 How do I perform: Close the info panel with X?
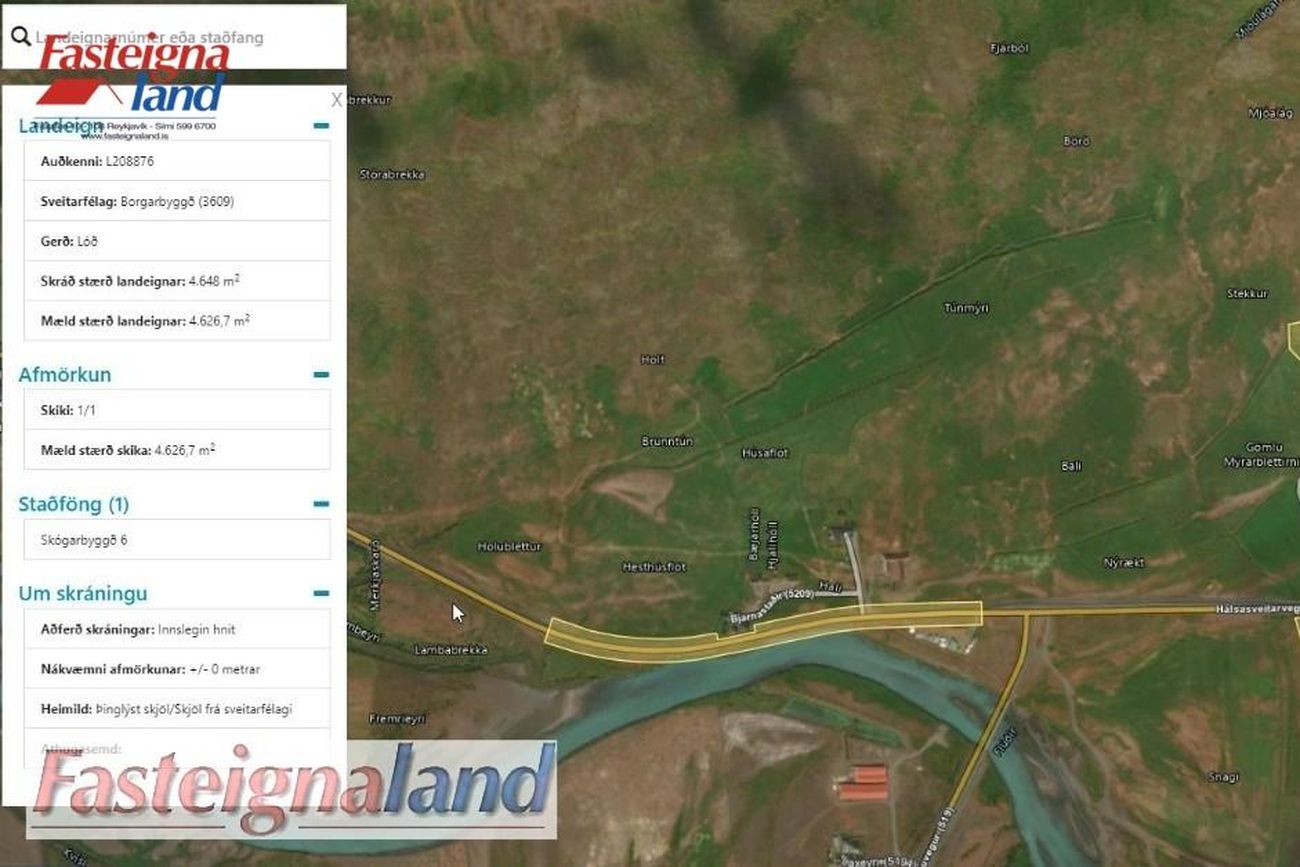pyautogui.click(x=336, y=100)
